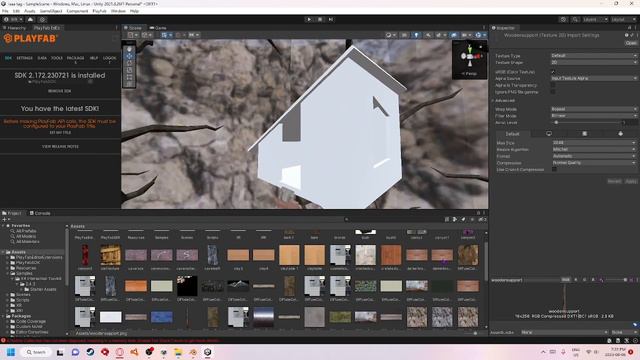Image resolution: width=640 pixels, height=360 pixels.
Task: Open the draw mode shading dropdown
Action: 391,35
